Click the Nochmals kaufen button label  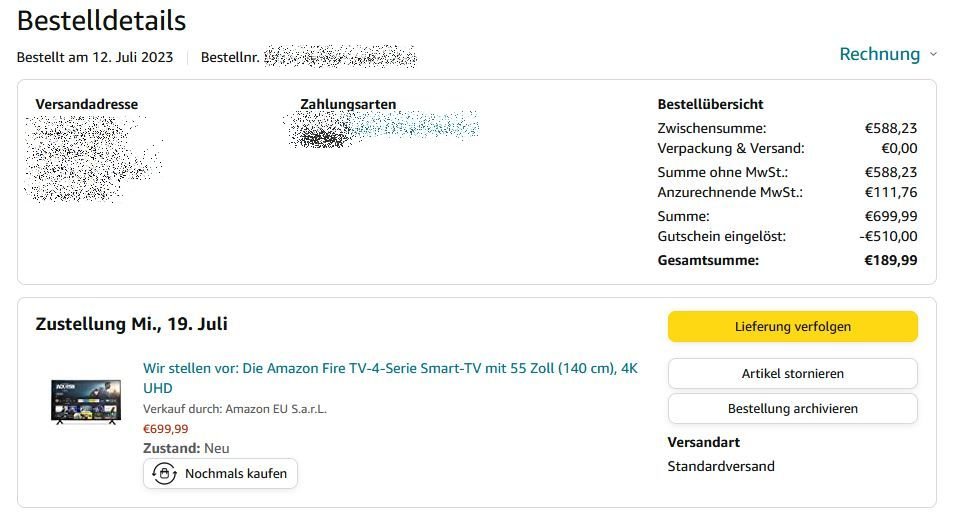pos(236,473)
